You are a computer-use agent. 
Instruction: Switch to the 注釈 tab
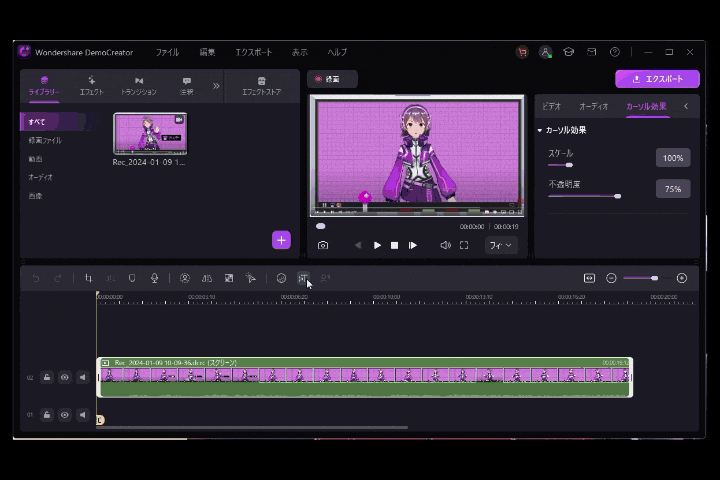186,86
